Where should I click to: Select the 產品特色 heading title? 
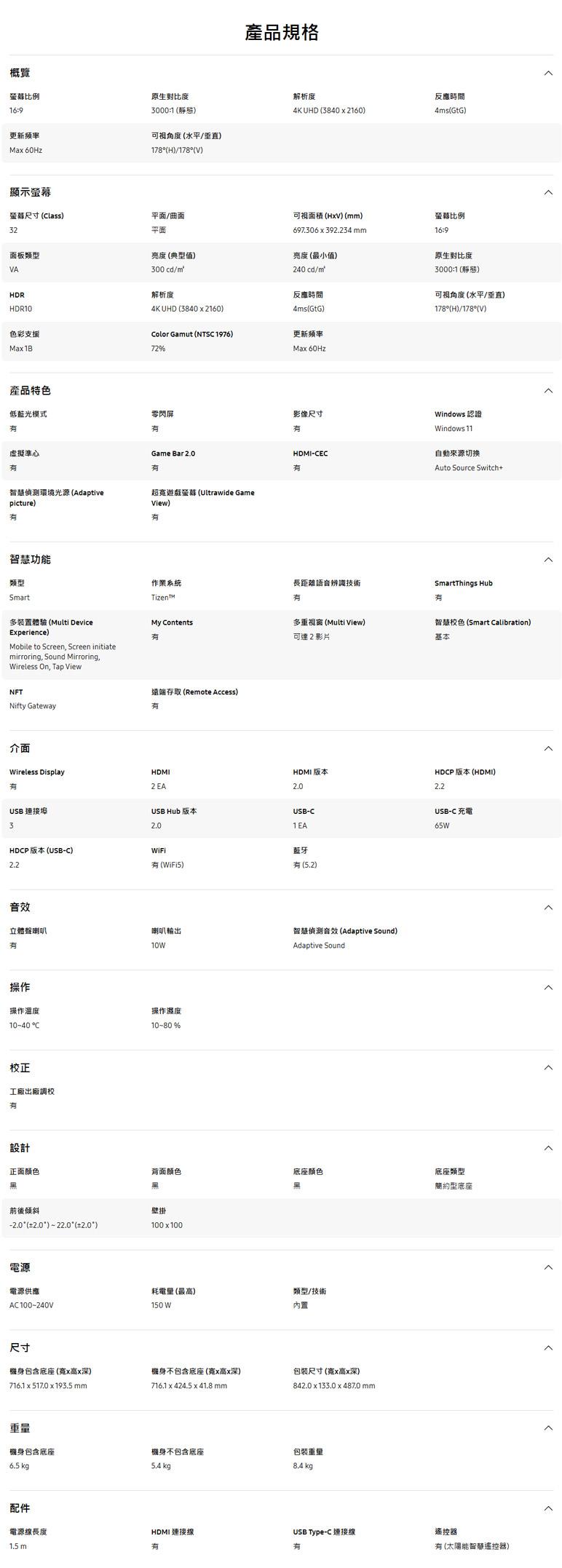[x=30, y=391]
